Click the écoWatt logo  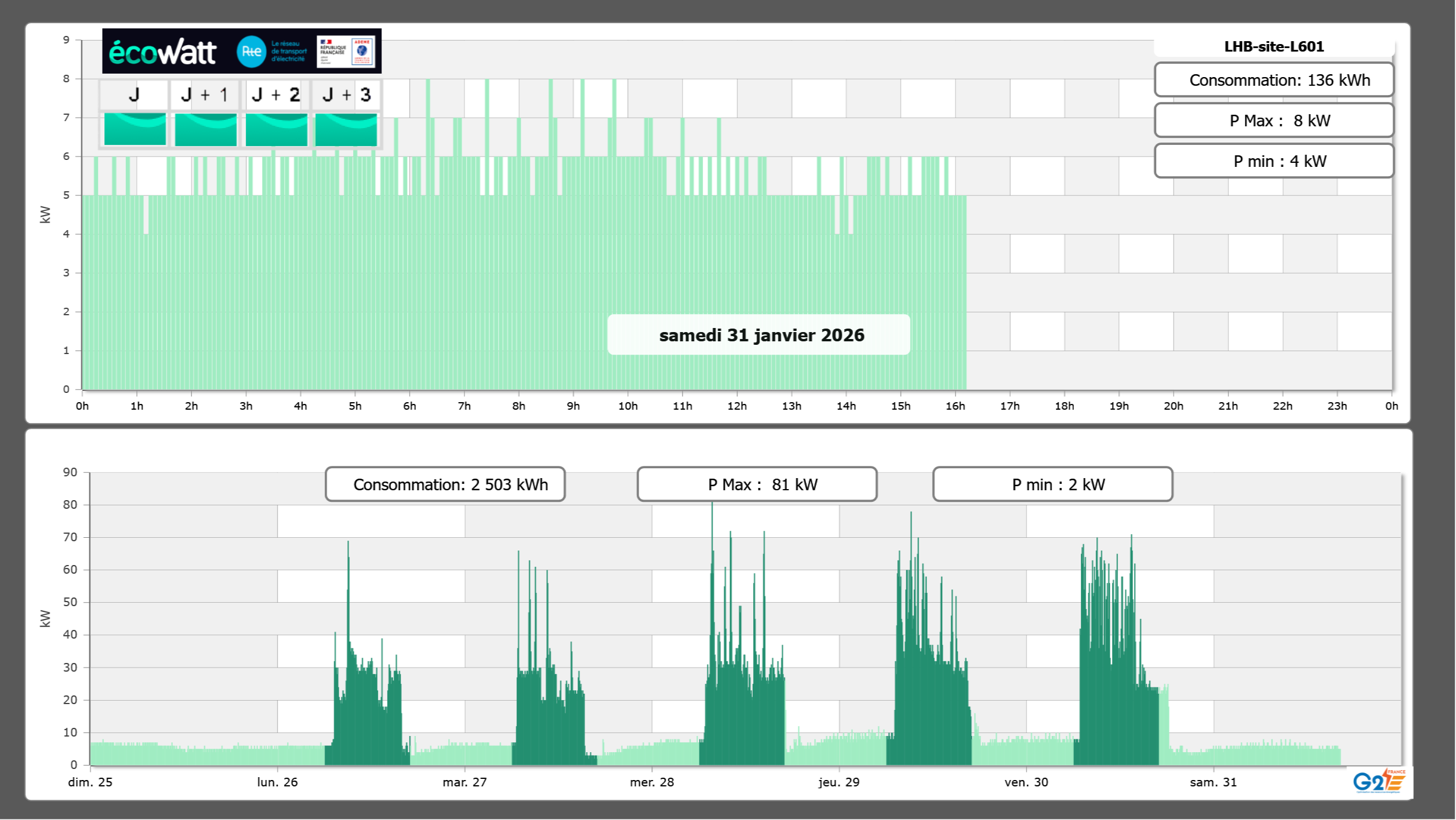tap(162, 52)
